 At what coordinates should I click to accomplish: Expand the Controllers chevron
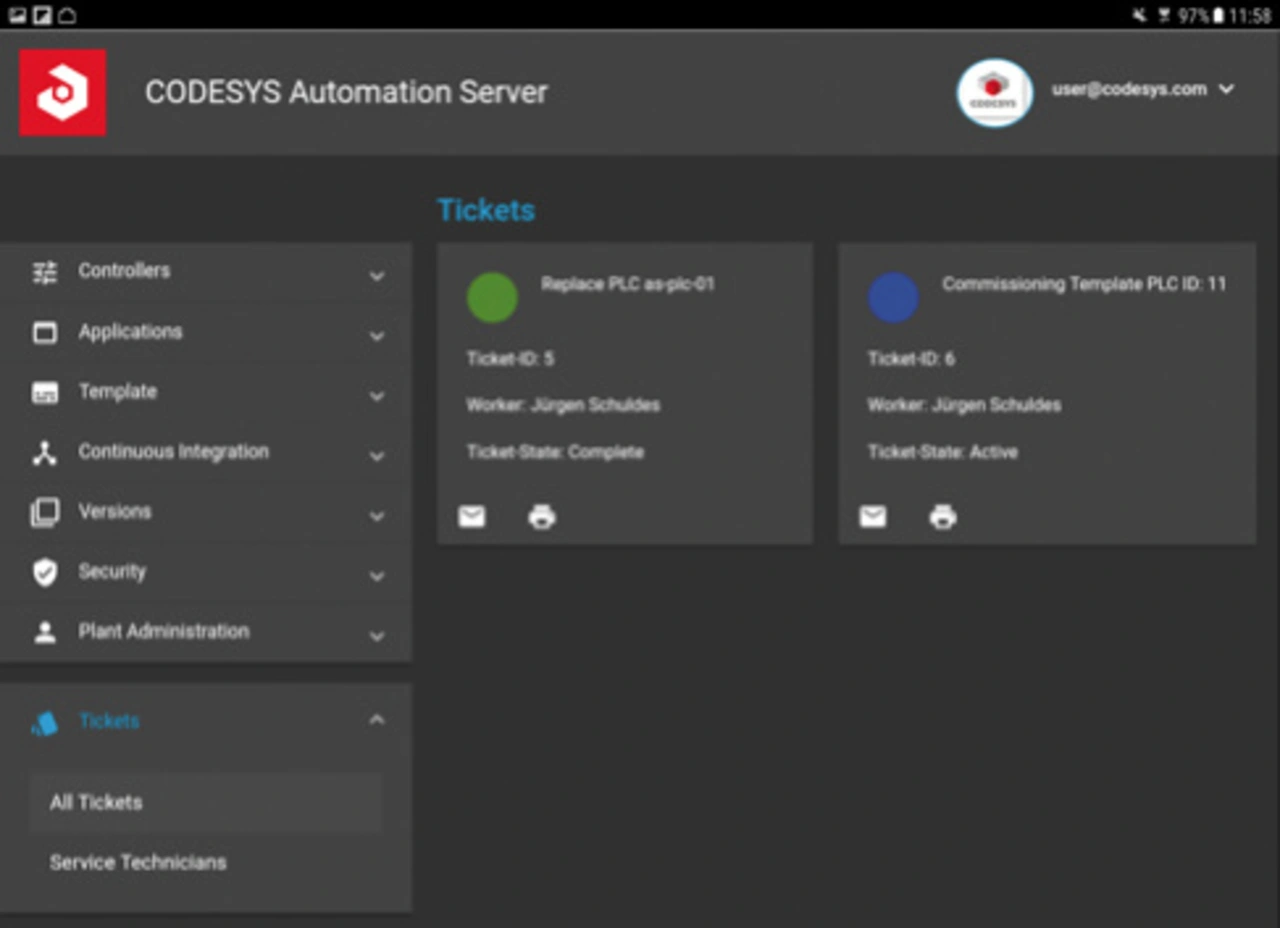tap(377, 275)
